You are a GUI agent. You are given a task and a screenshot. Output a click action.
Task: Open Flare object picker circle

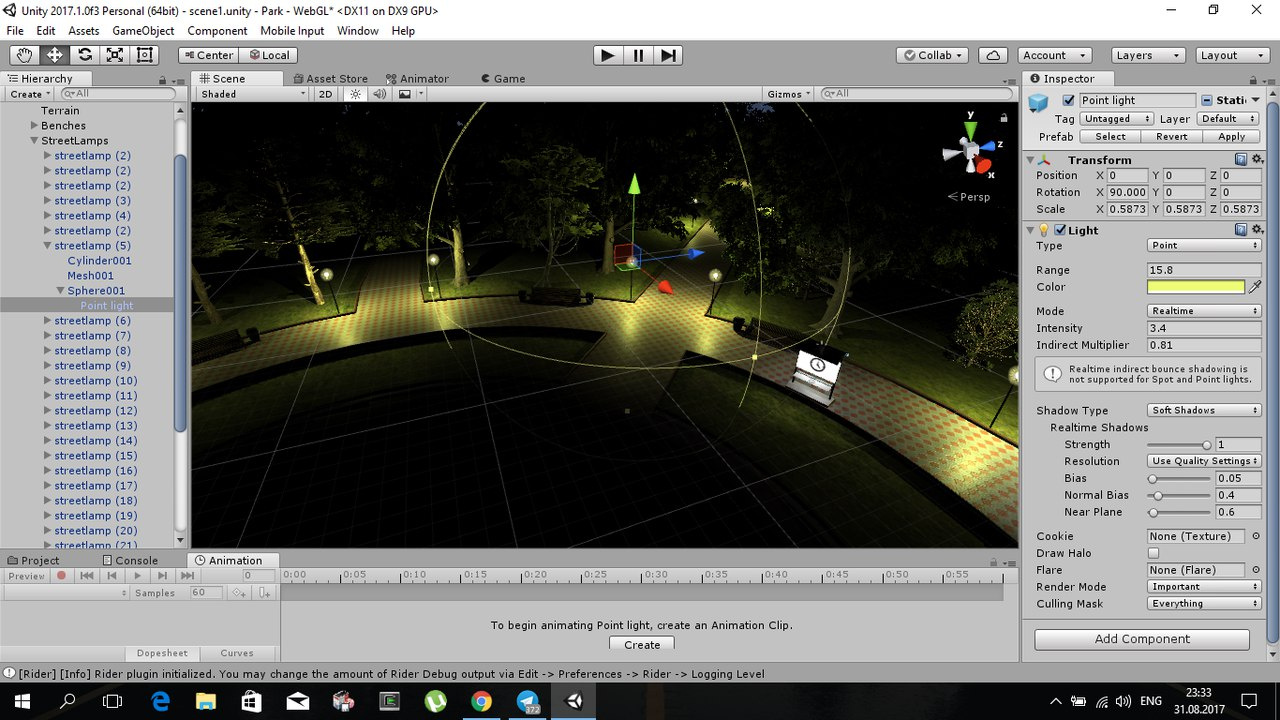point(1256,570)
